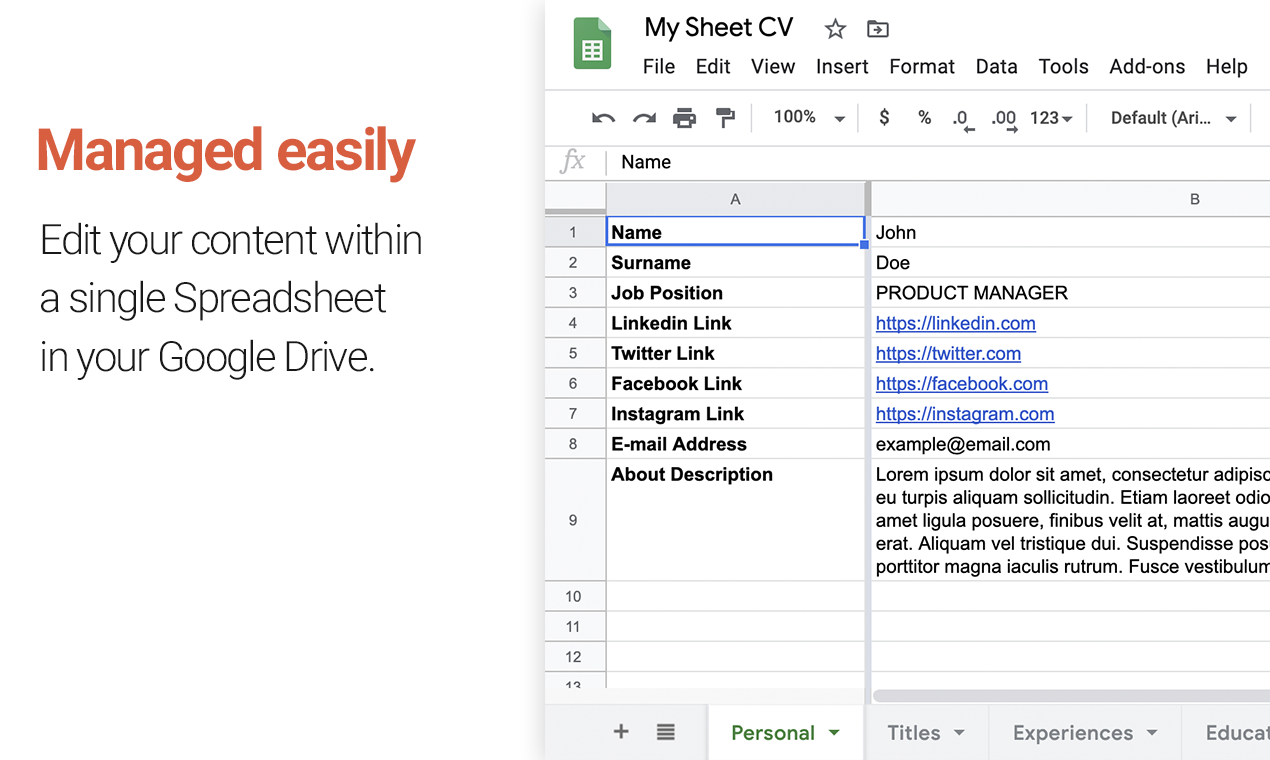Show all sheets list icon
The width and height of the screenshot is (1270, 760).
(x=666, y=732)
